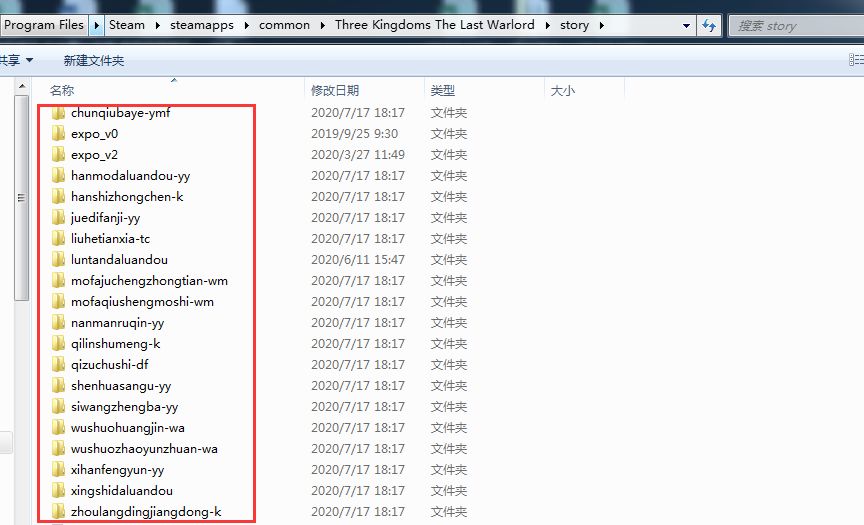Click file name text qilinshumeng-k

pyautogui.click(x=115, y=344)
